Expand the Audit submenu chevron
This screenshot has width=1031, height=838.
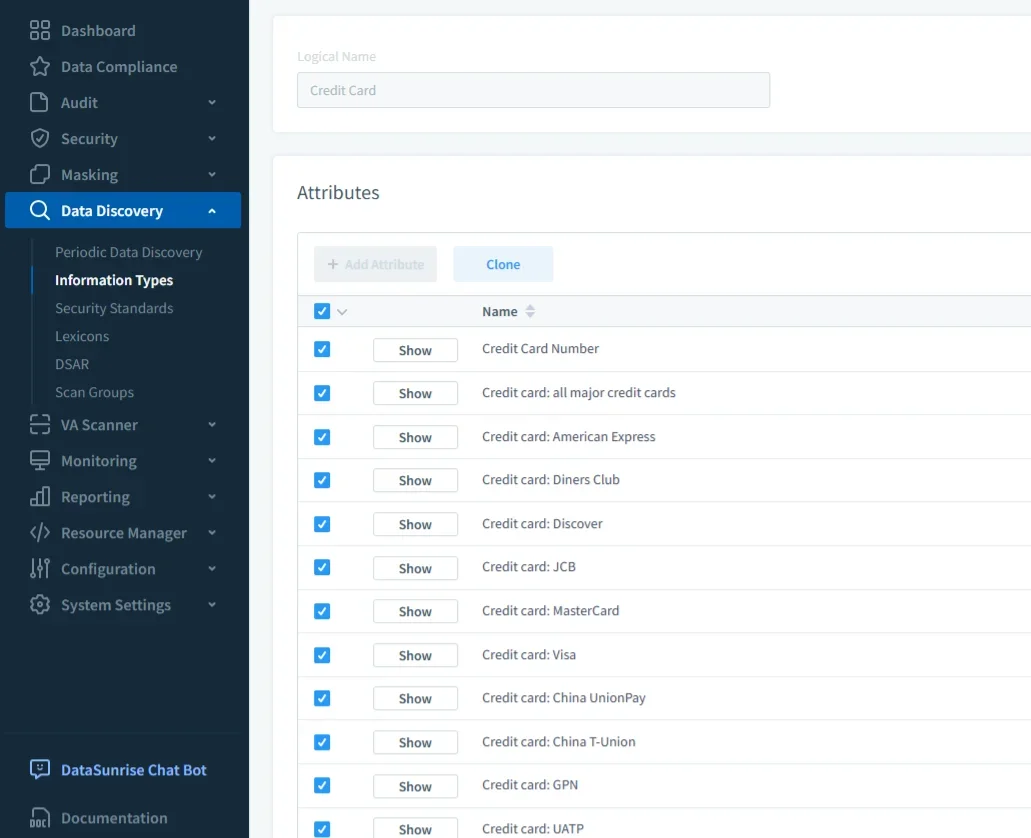point(211,102)
